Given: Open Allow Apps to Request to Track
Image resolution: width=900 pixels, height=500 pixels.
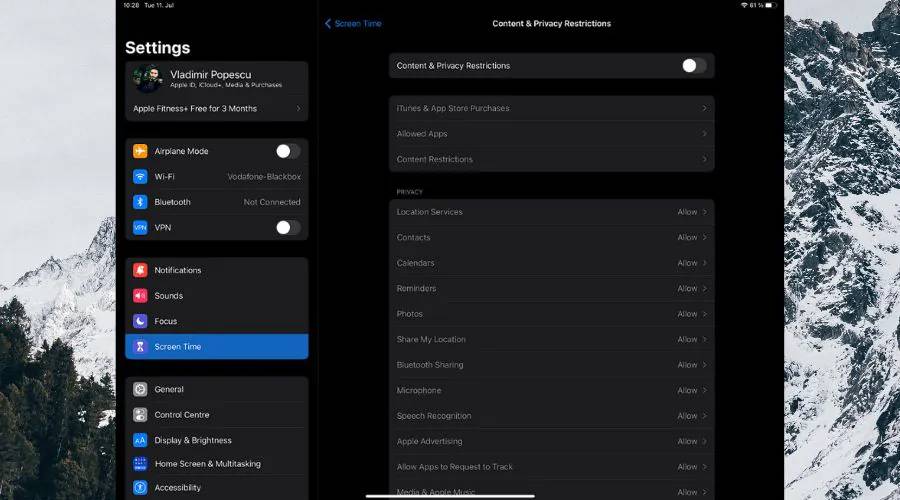Looking at the screenshot, I should (x=552, y=467).
